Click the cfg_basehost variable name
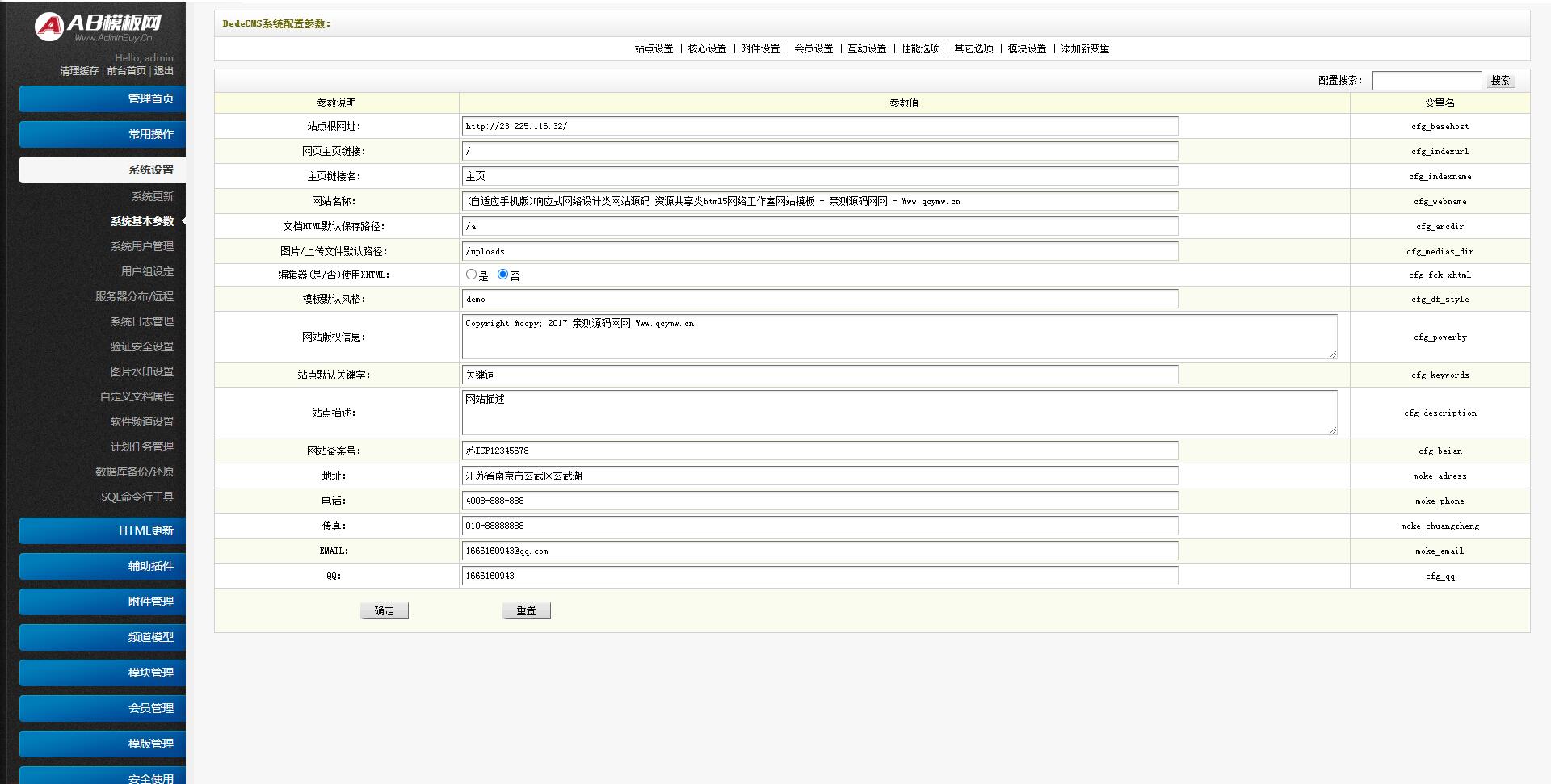The width and height of the screenshot is (1551, 784). click(1440, 127)
